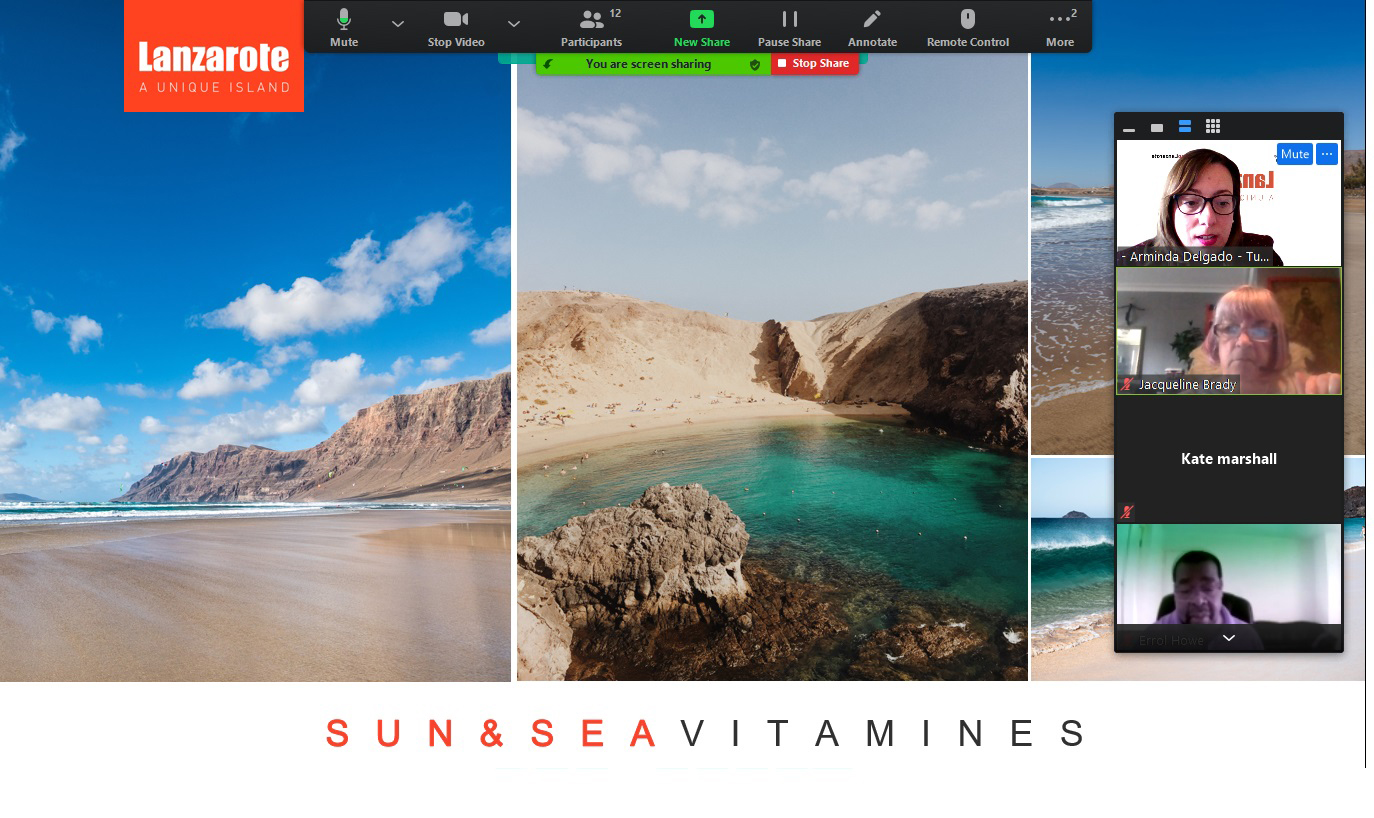Click the Stop Video camera icon

tap(456, 20)
